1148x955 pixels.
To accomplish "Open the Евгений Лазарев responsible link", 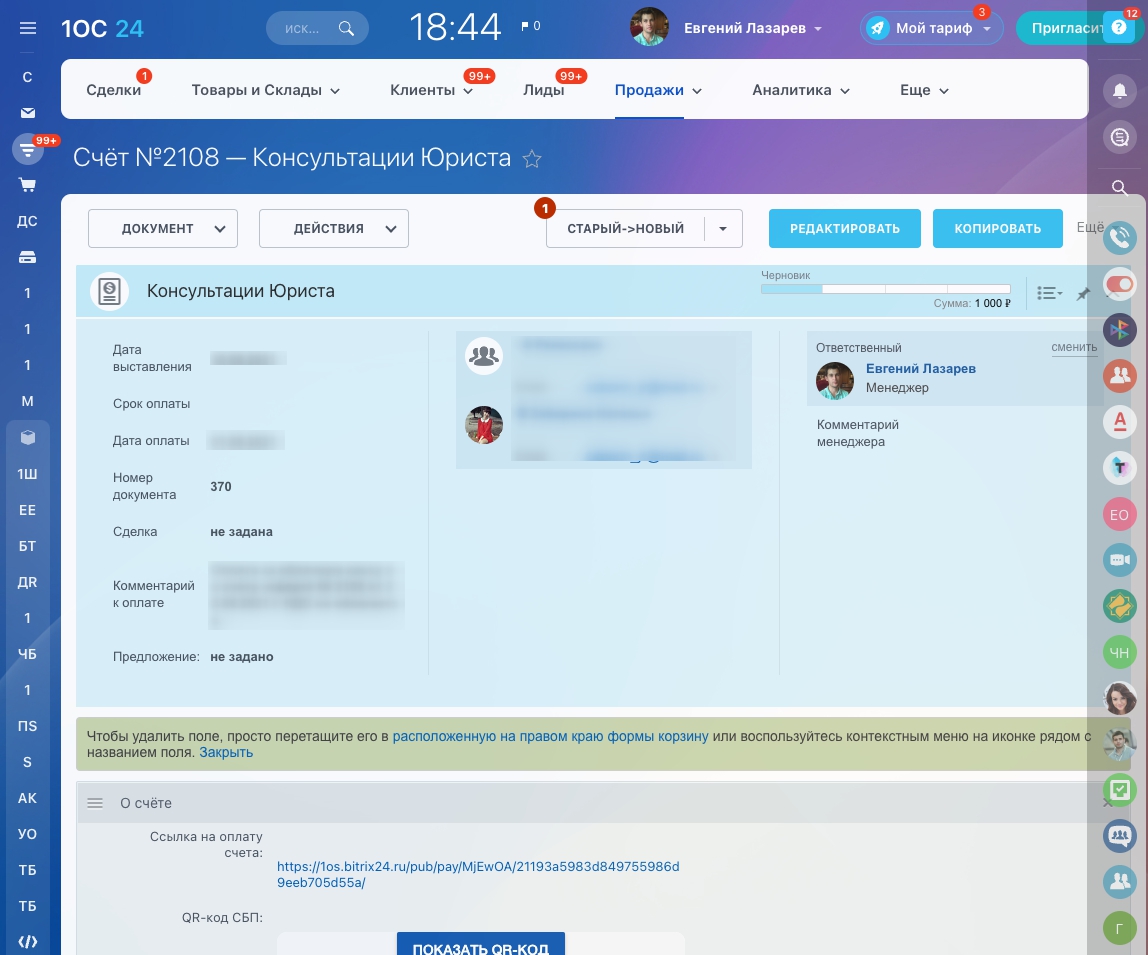I will coord(921,368).
